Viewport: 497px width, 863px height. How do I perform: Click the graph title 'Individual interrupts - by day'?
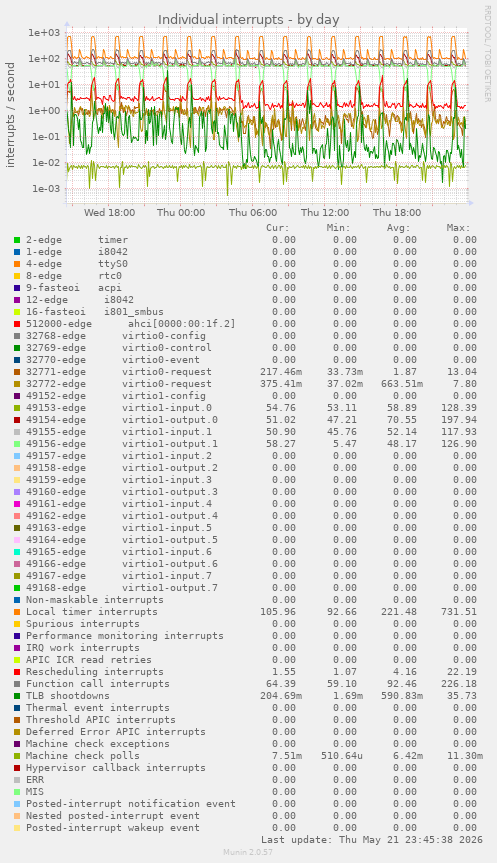tap(249, 20)
